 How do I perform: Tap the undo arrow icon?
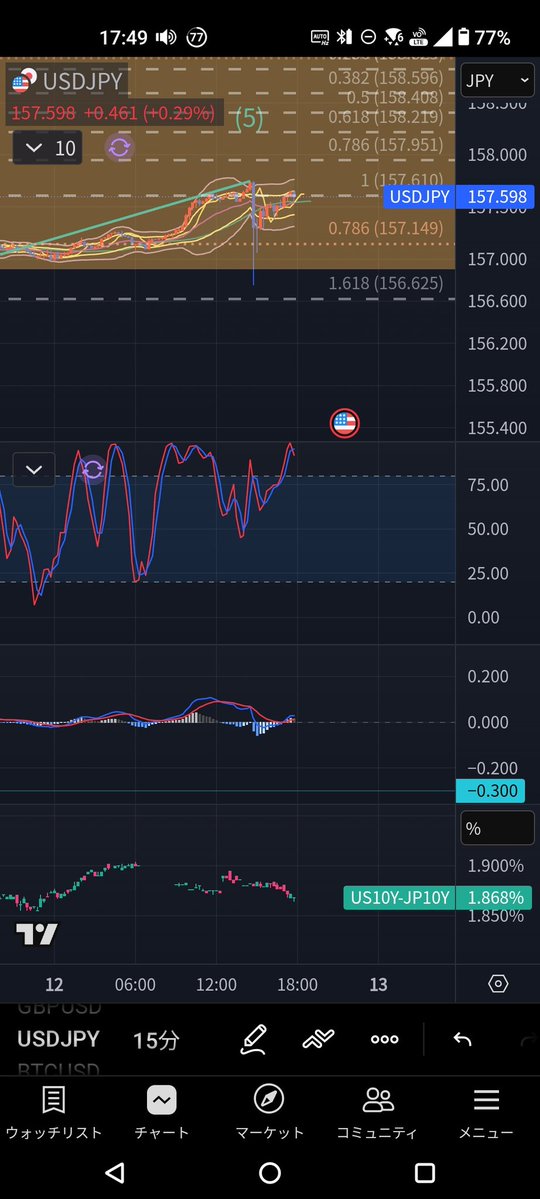[462, 1039]
